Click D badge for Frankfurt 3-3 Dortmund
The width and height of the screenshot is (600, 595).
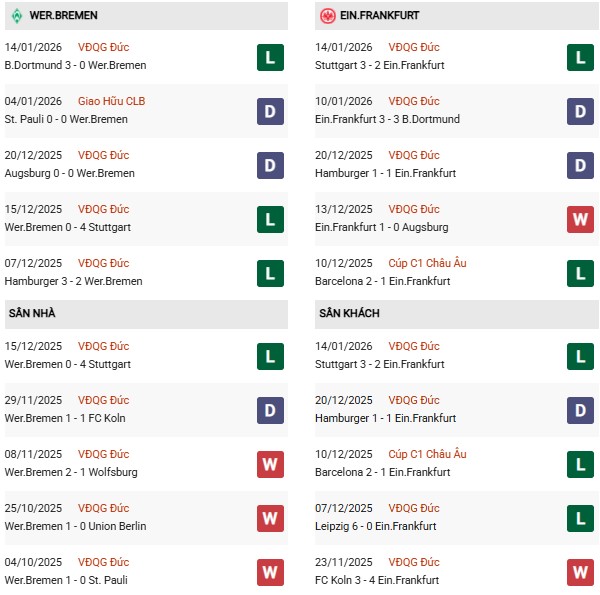pyautogui.click(x=580, y=111)
